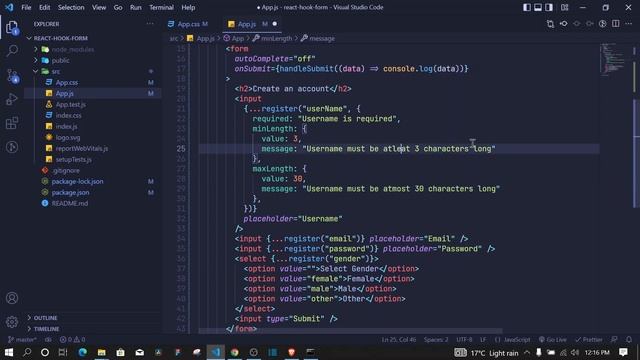Click the message breadcrumb item
Viewport: 640px width, 360px height.
pyautogui.click(x=318, y=38)
